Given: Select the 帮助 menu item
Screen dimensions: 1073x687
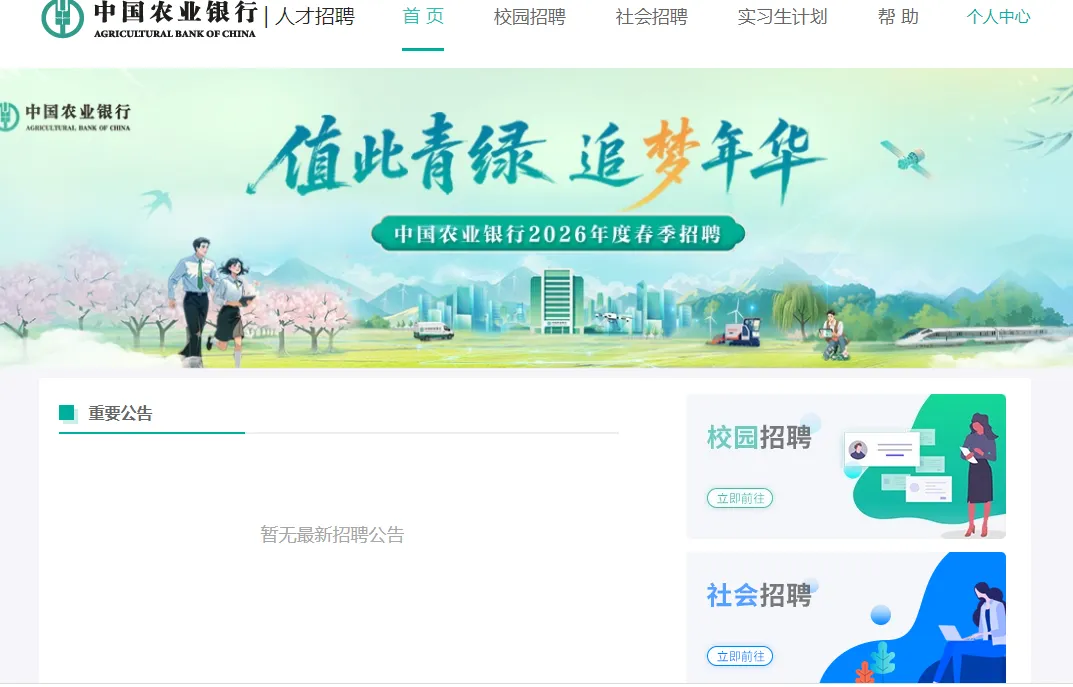Looking at the screenshot, I should coord(898,16).
